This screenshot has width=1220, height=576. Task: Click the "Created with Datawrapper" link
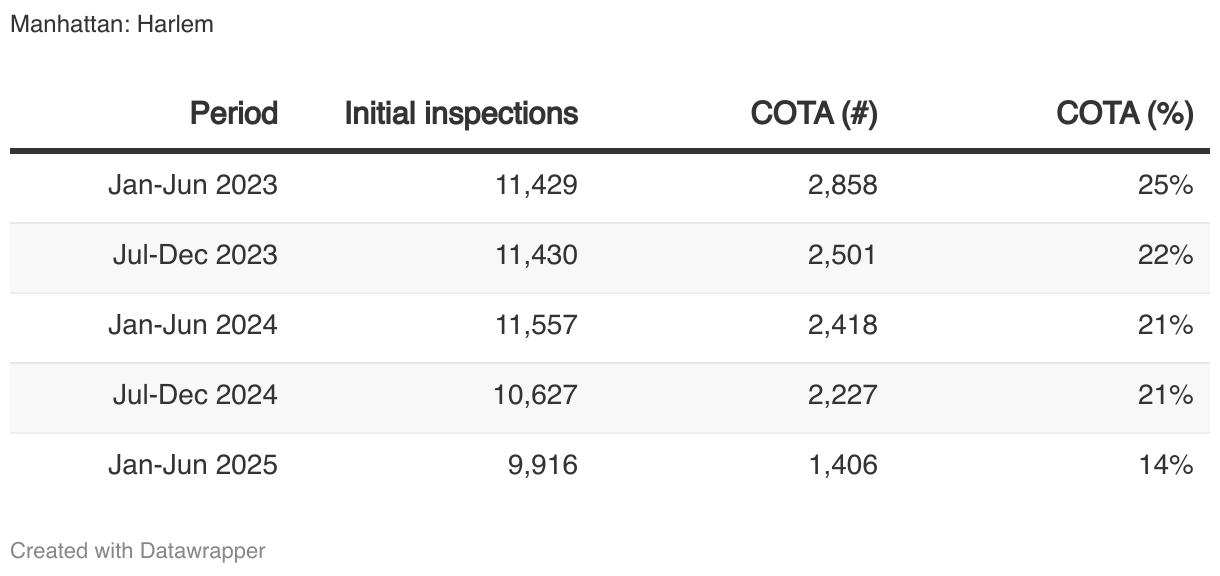[x=137, y=550]
